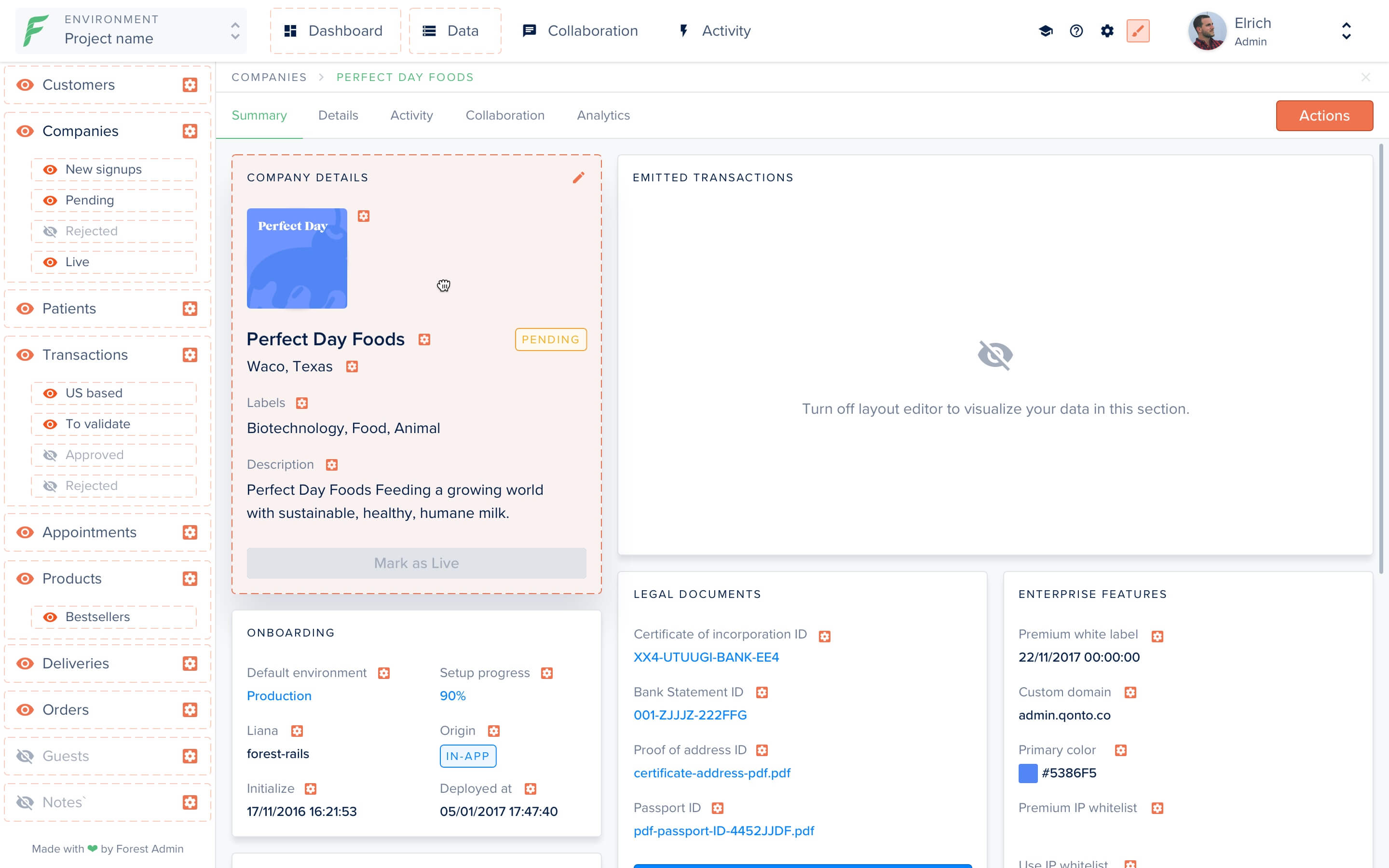
Task: Click the settings widget beside Setup progress
Action: (x=547, y=673)
